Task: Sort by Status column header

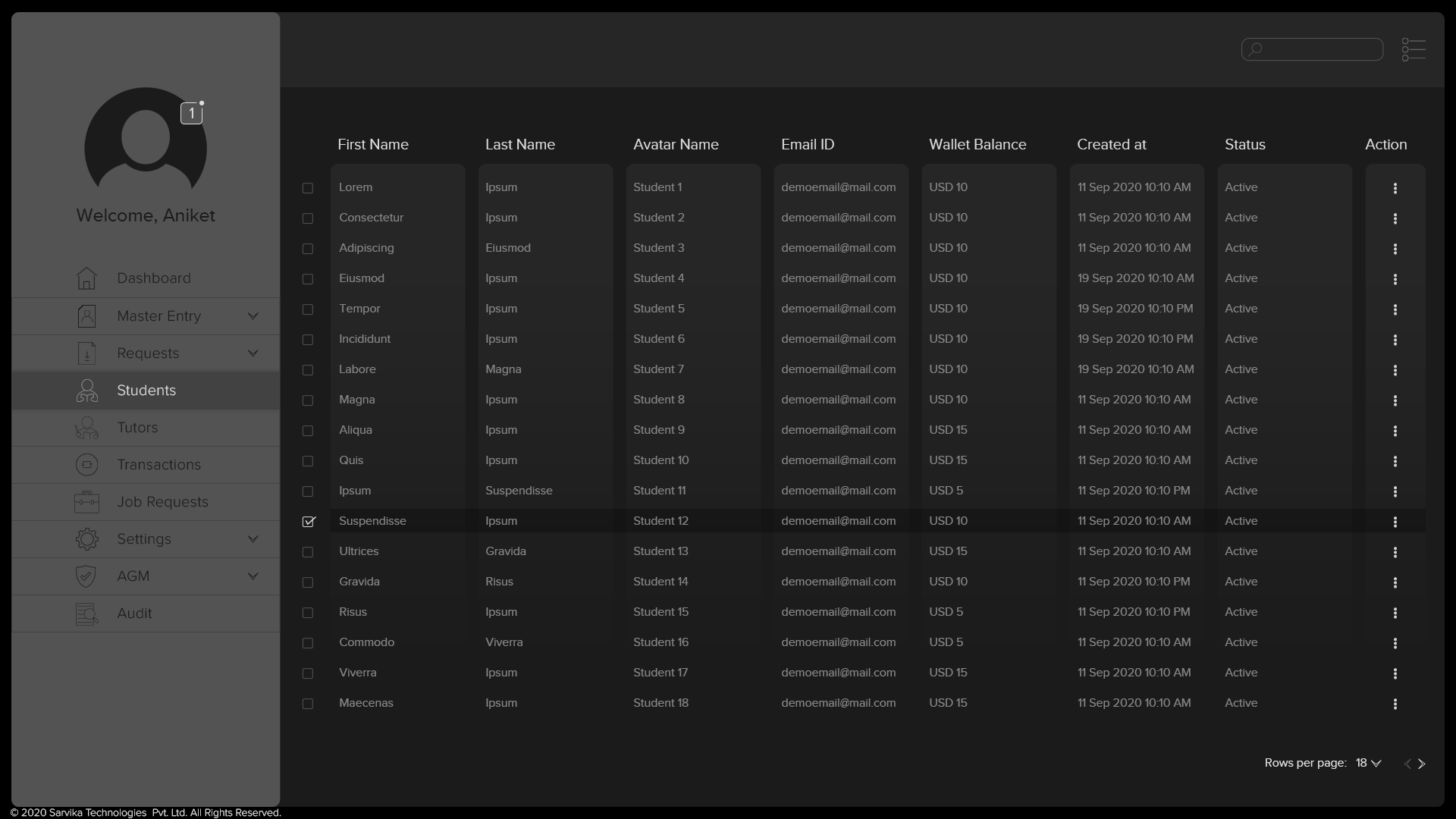Action: tap(1245, 144)
